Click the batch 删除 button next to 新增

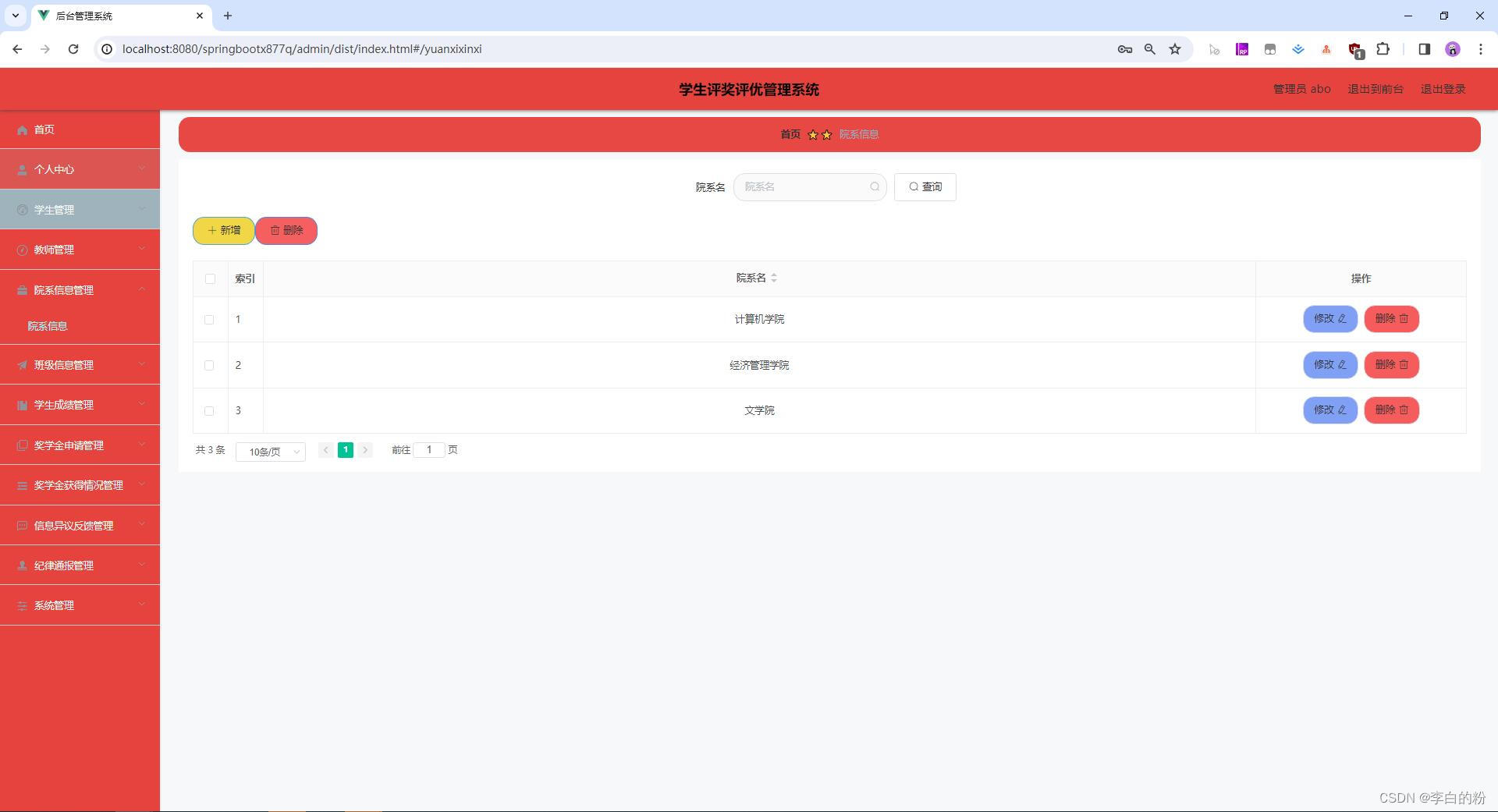pyautogui.click(x=286, y=231)
